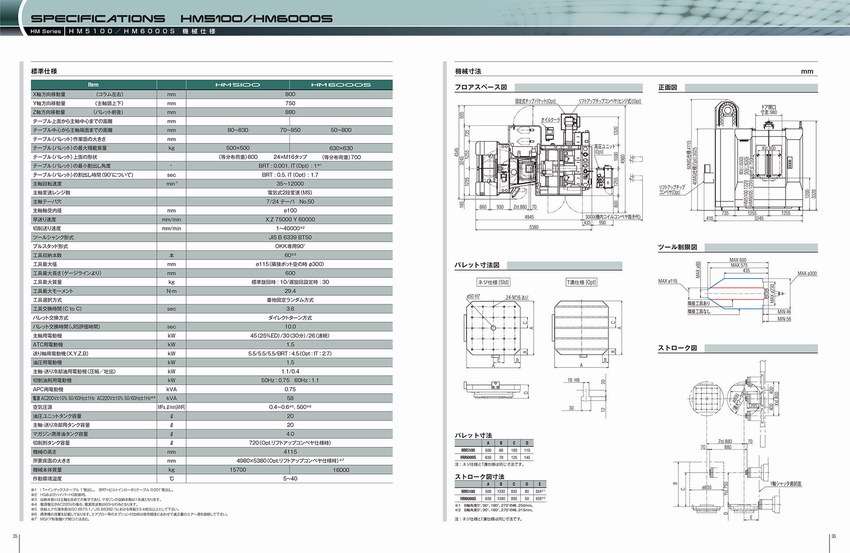Click the 正面図 section heading

pyautogui.click(x=668, y=88)
